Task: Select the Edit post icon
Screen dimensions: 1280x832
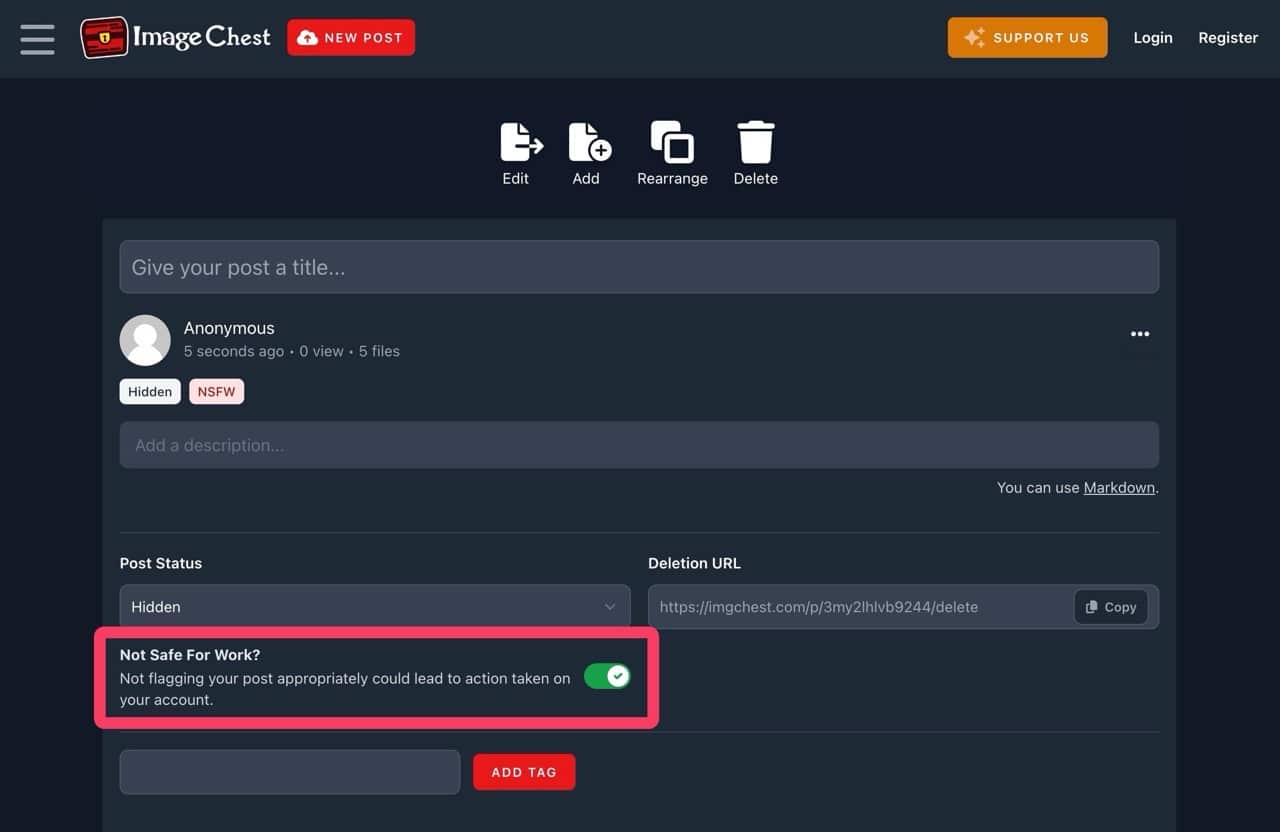Action: [519, 142]
